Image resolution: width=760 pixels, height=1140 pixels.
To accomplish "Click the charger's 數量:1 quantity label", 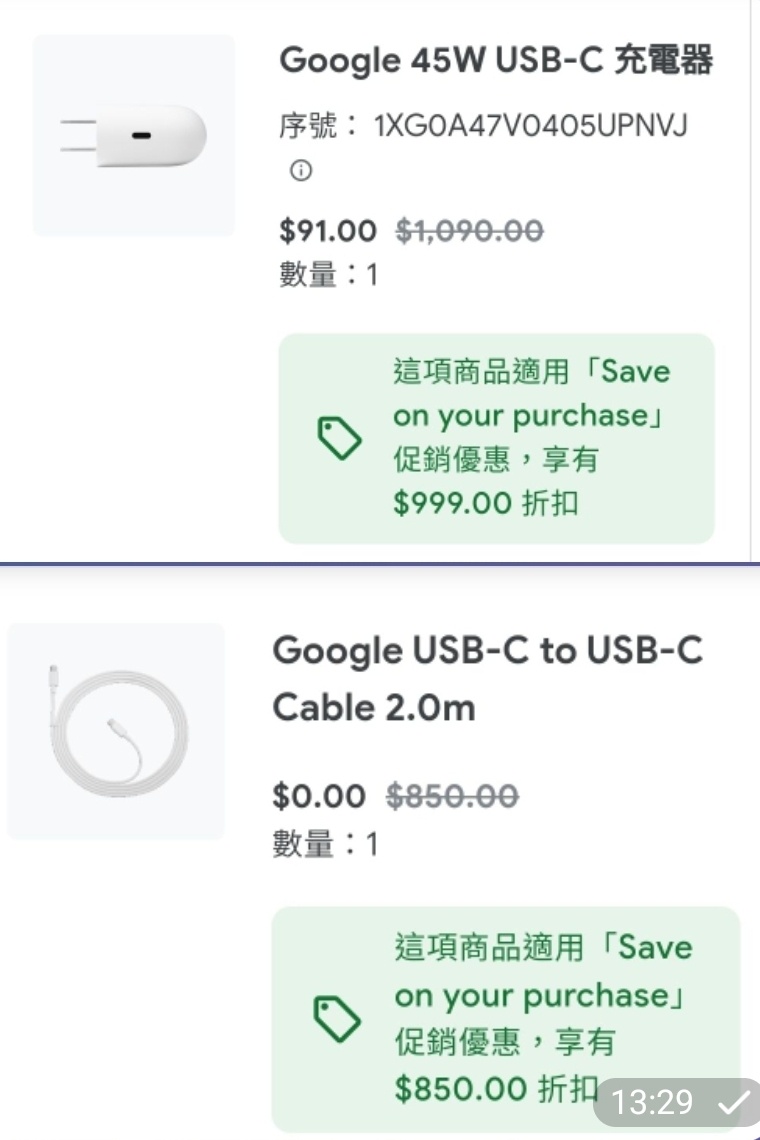I will [x=328, y=274].
